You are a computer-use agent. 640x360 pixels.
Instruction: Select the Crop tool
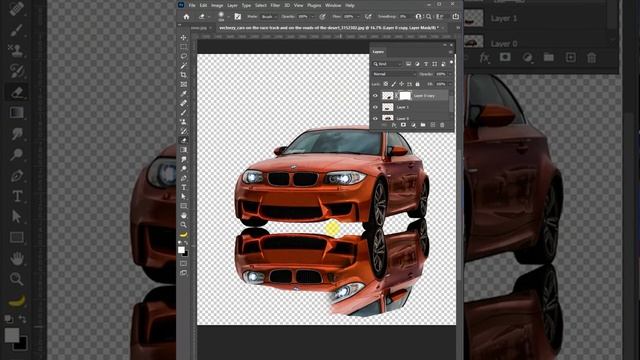(183, 74)
